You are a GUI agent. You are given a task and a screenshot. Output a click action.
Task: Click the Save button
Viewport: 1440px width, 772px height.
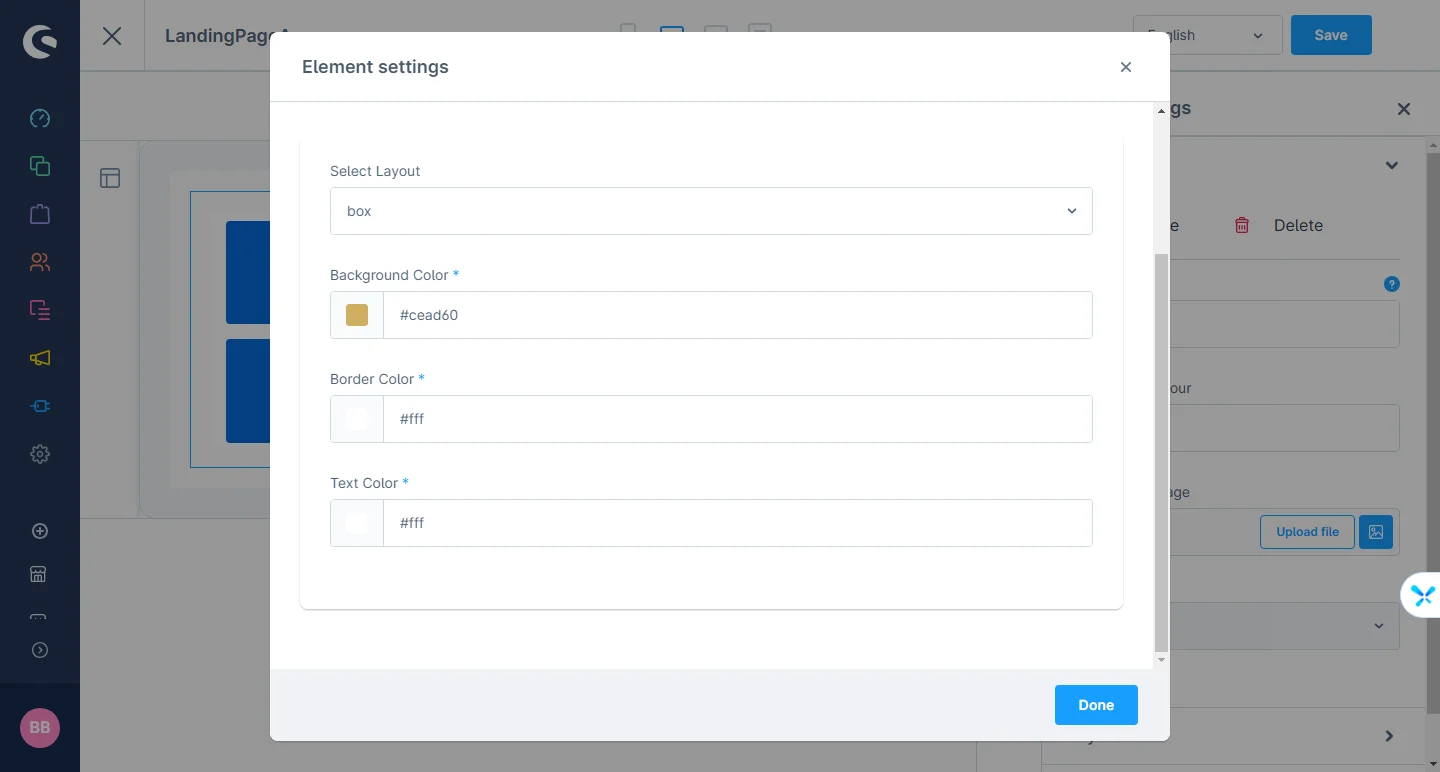[1331, 35]
